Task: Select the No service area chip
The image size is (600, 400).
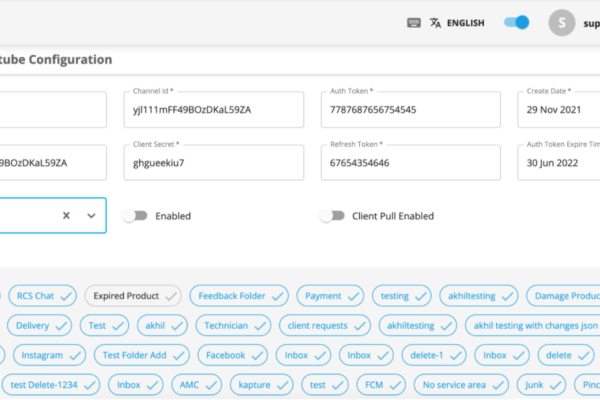Action: click(x=461, y=385)
